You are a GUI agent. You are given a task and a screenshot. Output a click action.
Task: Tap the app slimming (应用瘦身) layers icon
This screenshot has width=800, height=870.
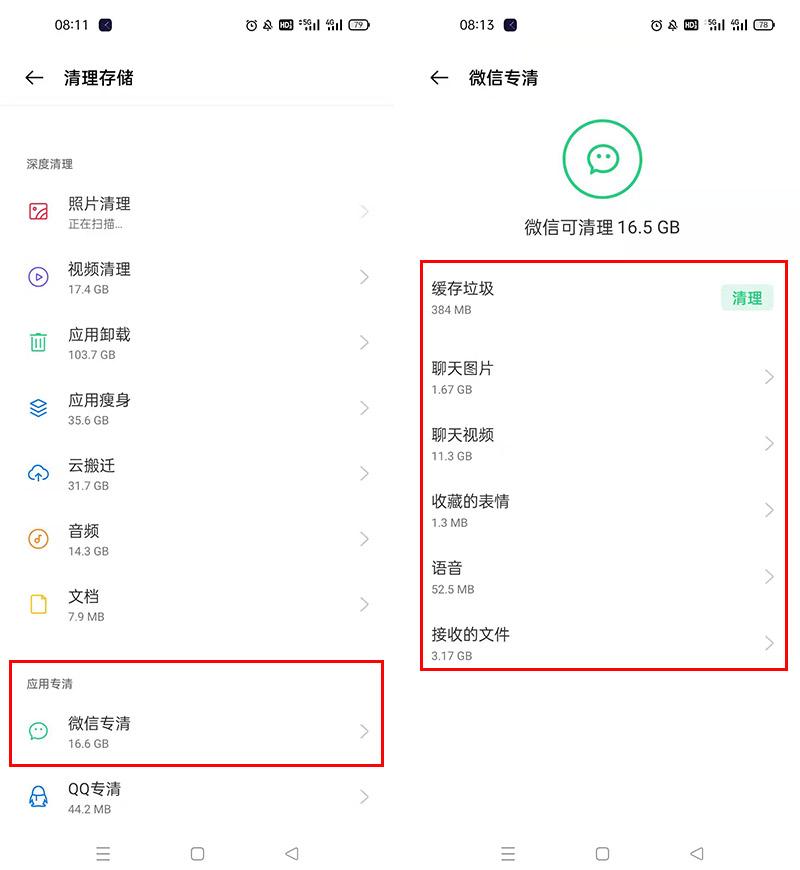38,408
